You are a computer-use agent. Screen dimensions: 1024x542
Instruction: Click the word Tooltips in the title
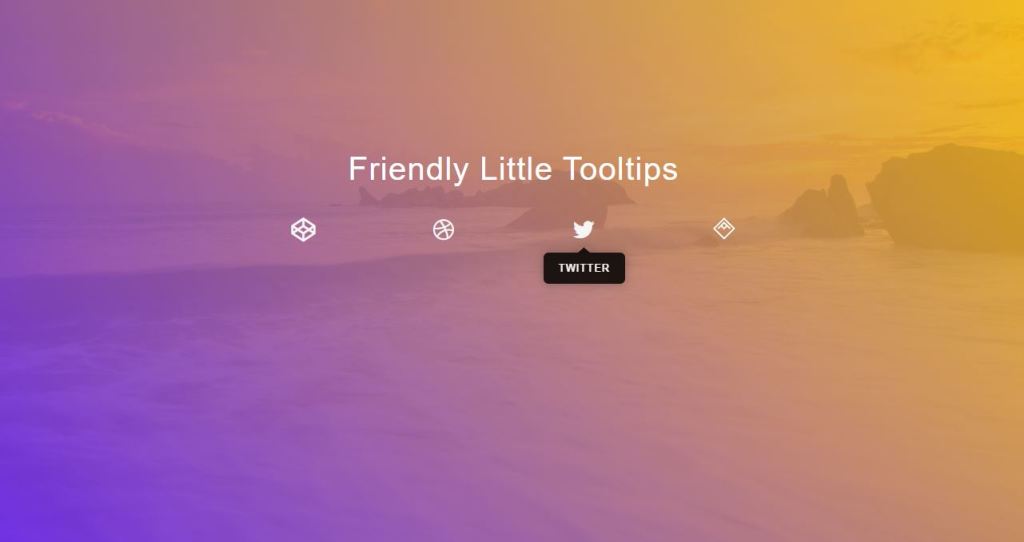[620, 170]
